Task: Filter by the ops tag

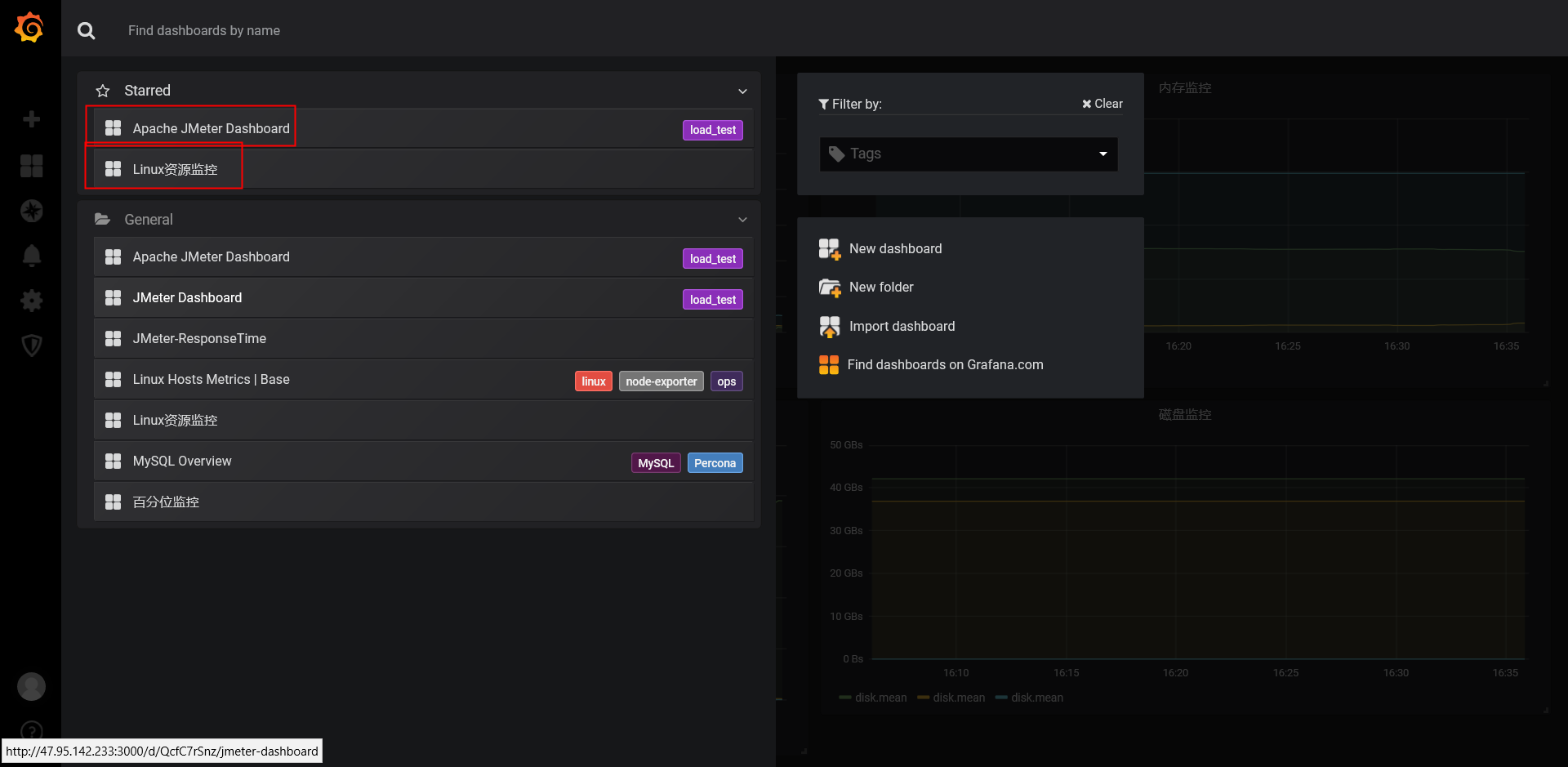Action: (727, 381)
